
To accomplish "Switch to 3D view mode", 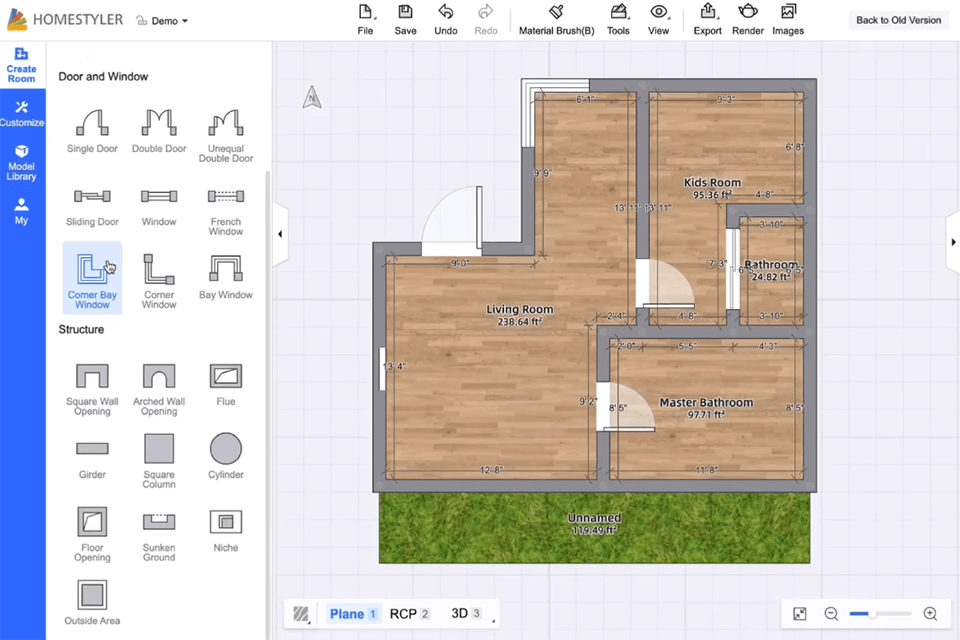I will pos(466,614).
